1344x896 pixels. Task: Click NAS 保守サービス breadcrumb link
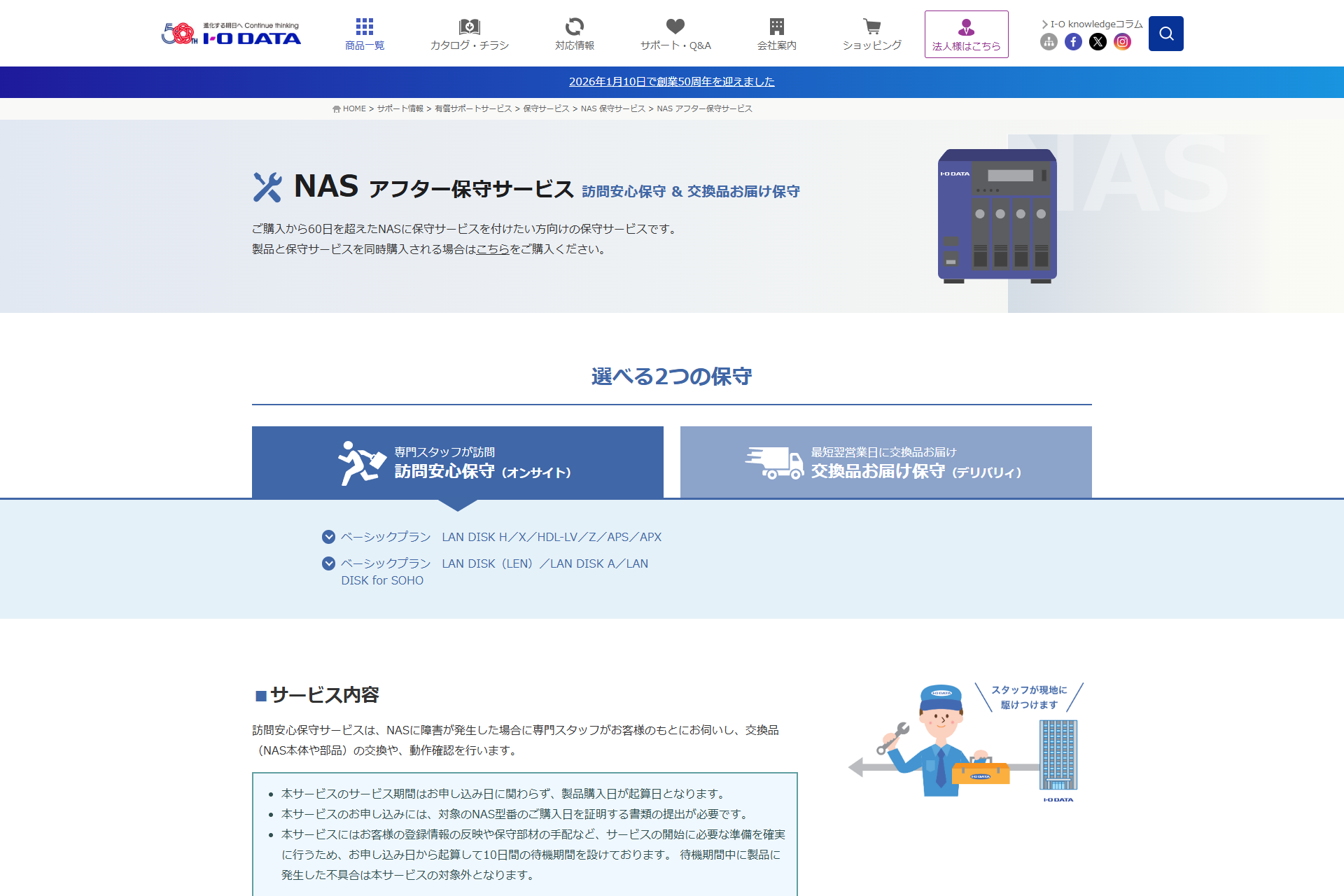click(612, 109)
